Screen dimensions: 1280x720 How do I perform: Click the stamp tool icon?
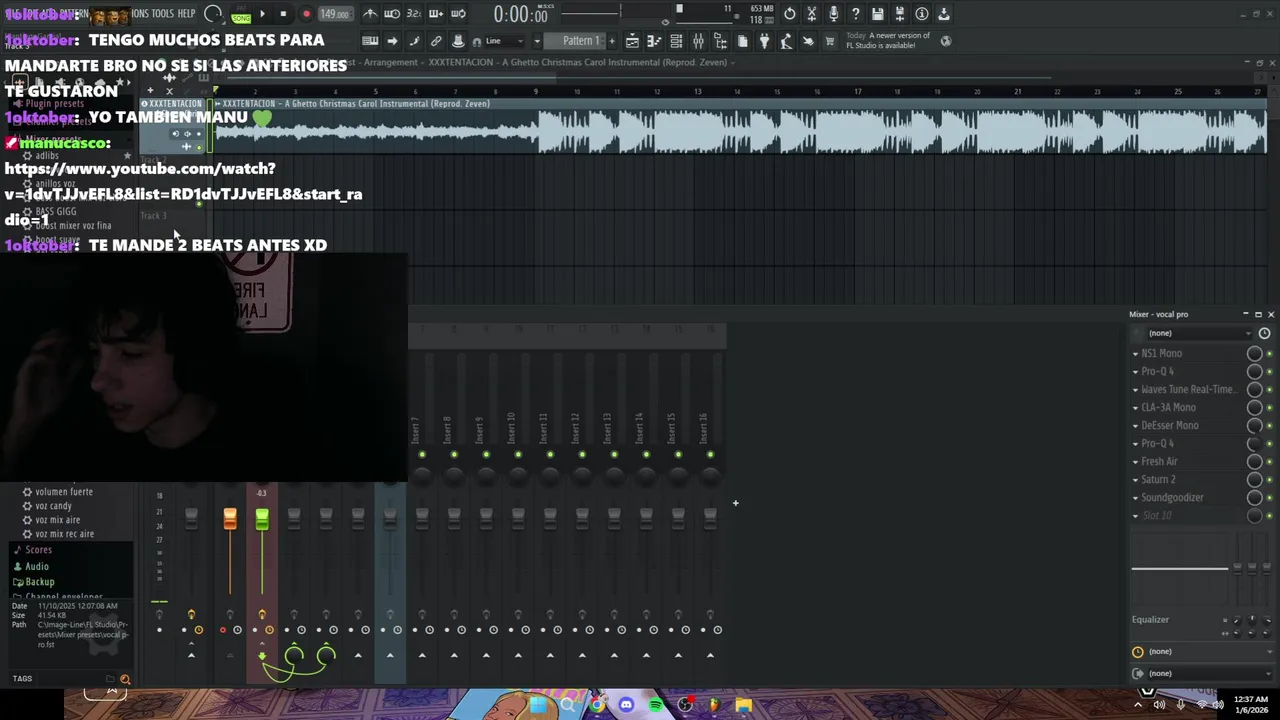[458, 41]
